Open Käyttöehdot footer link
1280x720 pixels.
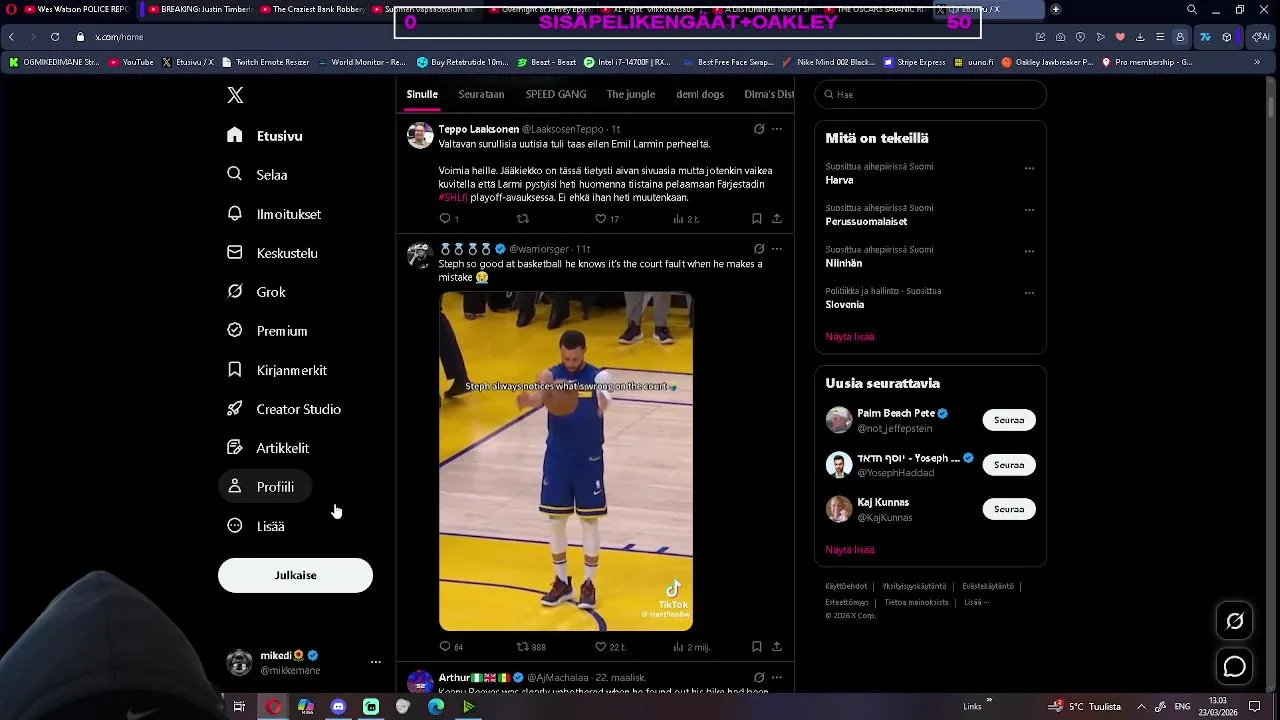click(x=846, y=586)
